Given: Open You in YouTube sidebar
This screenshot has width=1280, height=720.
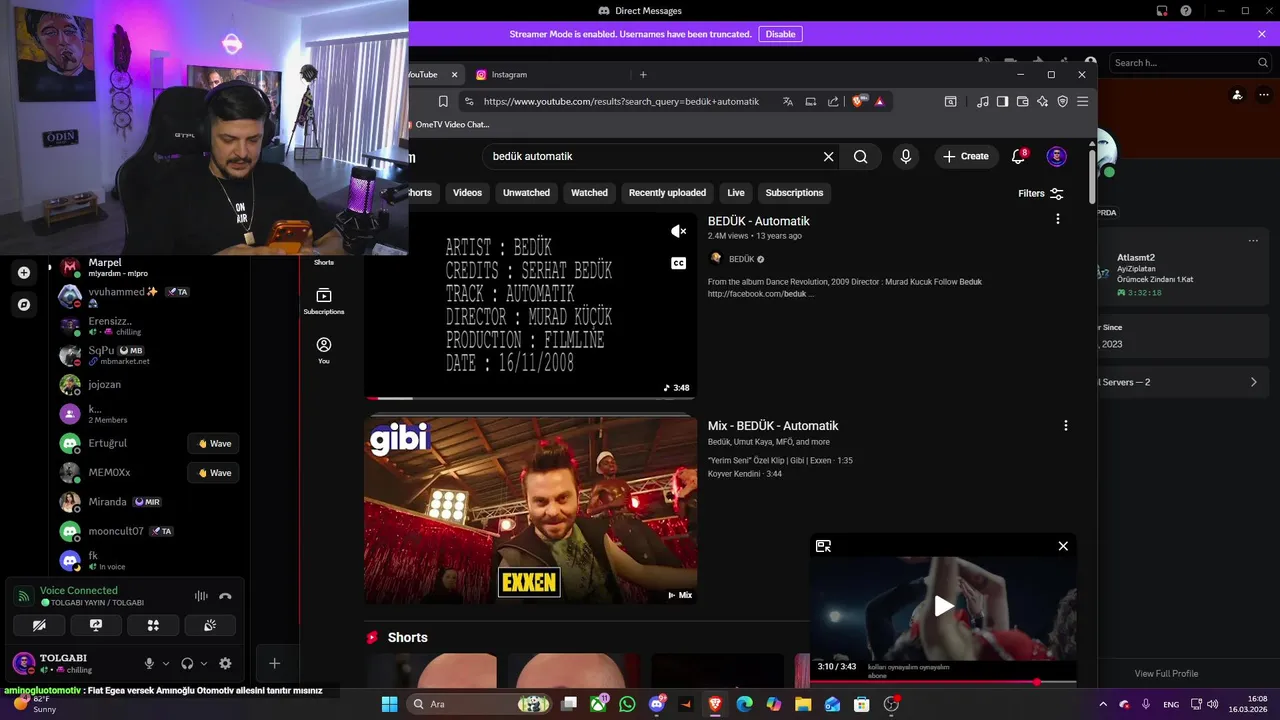Looking at the screenshot, I should coord(324,350).
